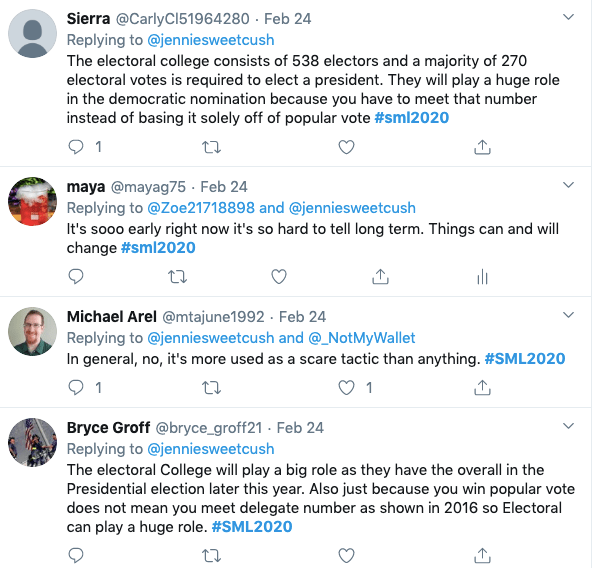
Task: Reply to Sierra's electoral college tweet
Action: tap(76, 147)
